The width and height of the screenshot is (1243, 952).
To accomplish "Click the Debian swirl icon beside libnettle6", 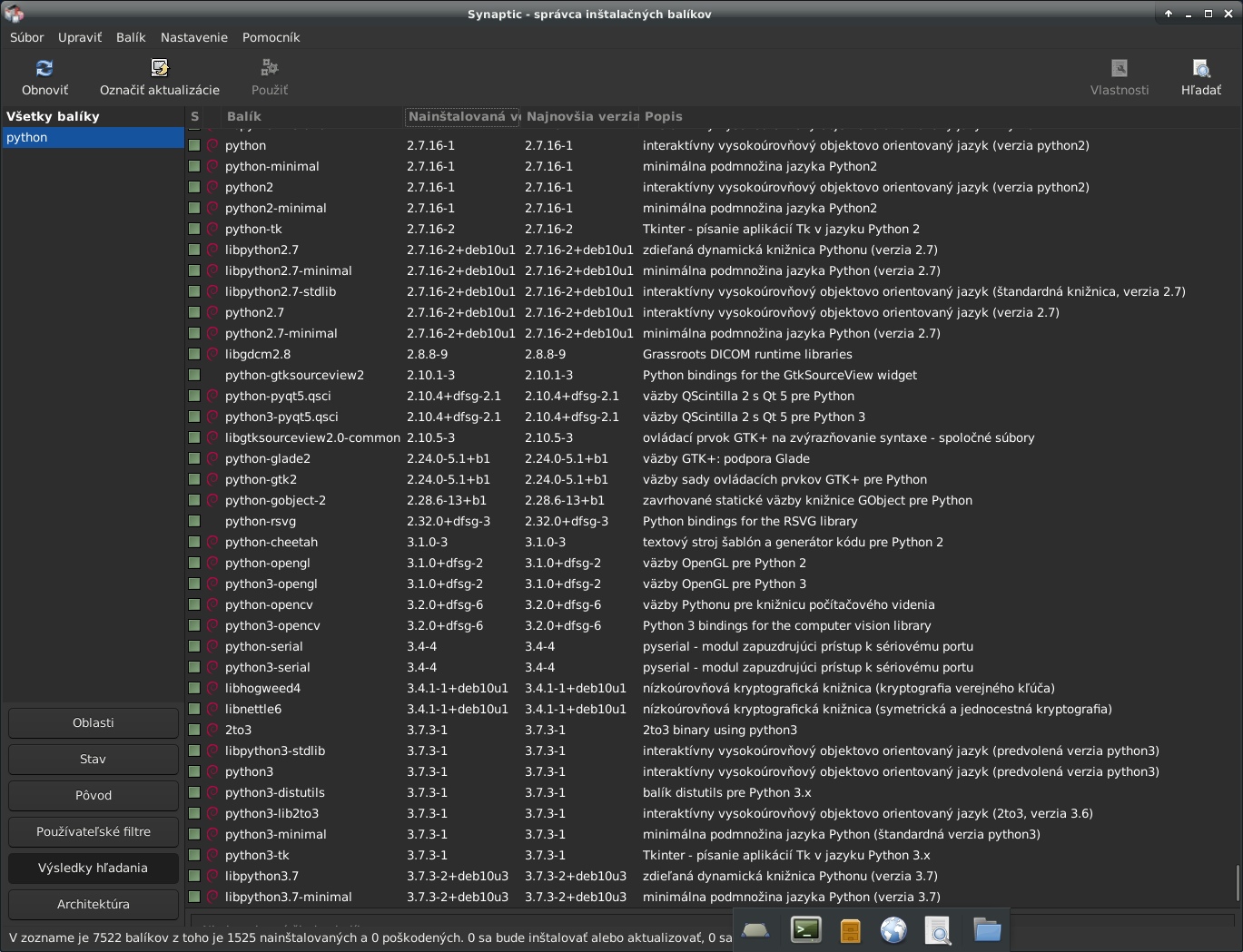I will (212, 709).
